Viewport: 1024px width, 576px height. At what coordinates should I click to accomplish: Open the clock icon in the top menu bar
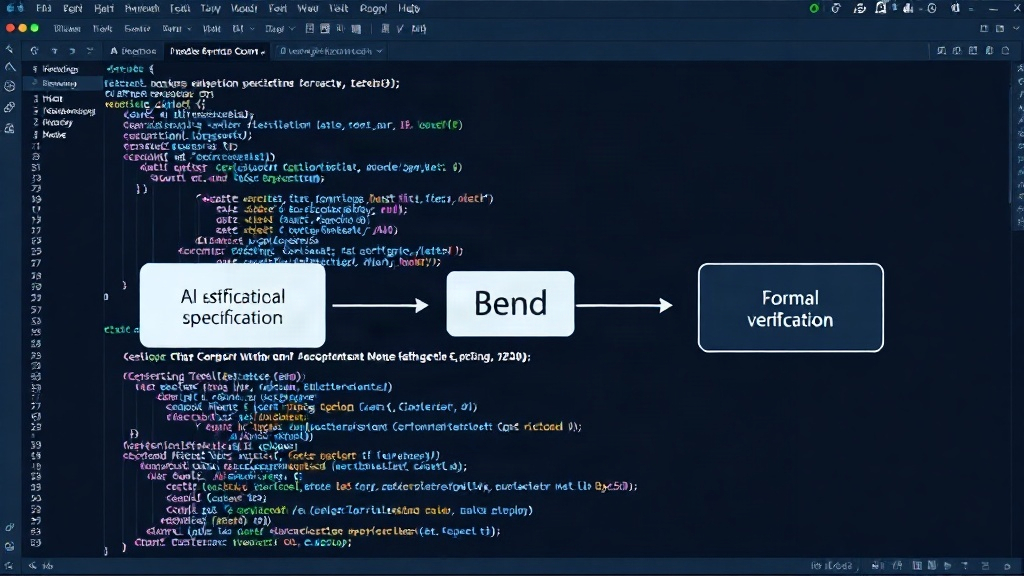coord(932,8)
